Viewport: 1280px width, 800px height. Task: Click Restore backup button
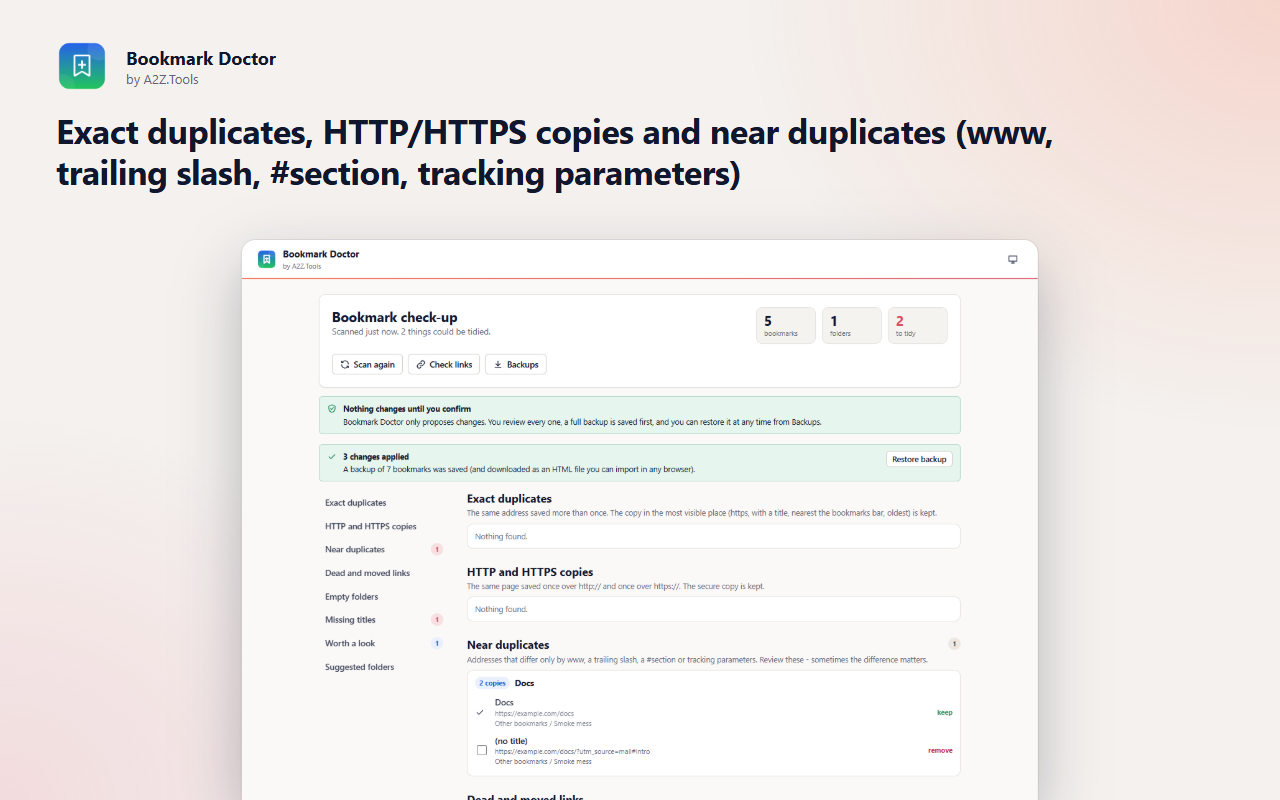click(919, 459)
